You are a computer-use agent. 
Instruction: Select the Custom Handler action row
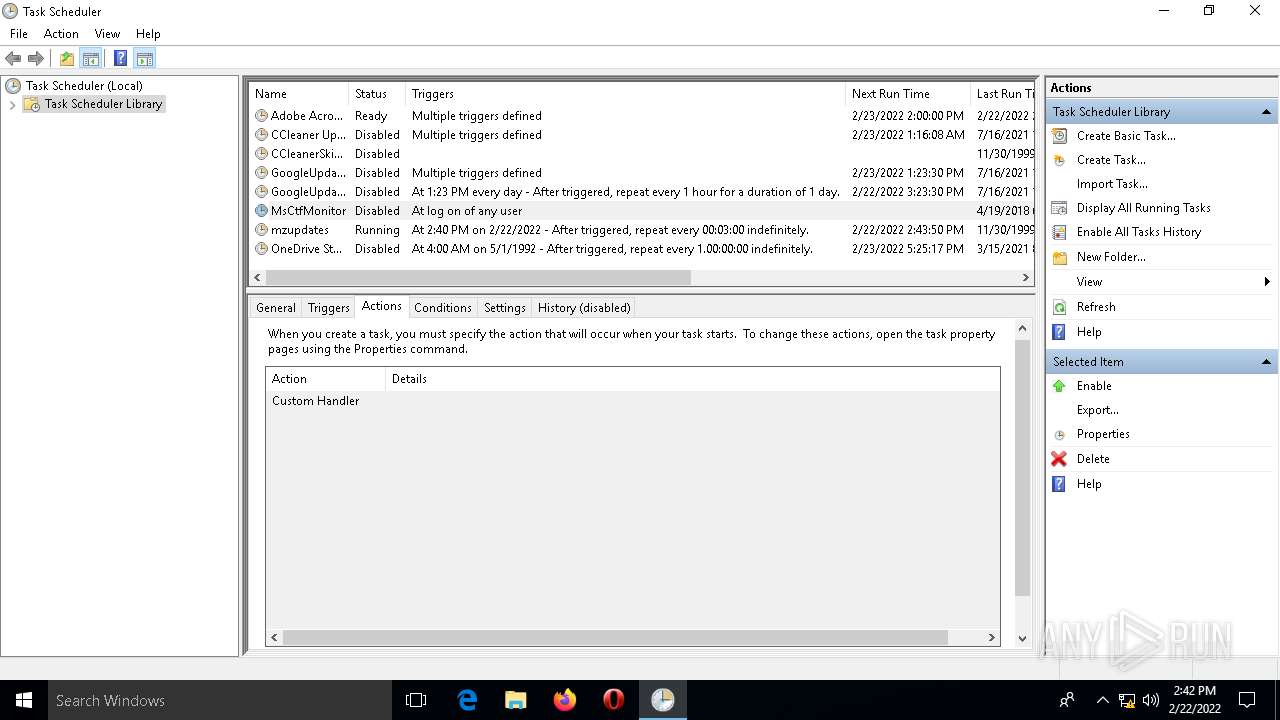(632, 401)
